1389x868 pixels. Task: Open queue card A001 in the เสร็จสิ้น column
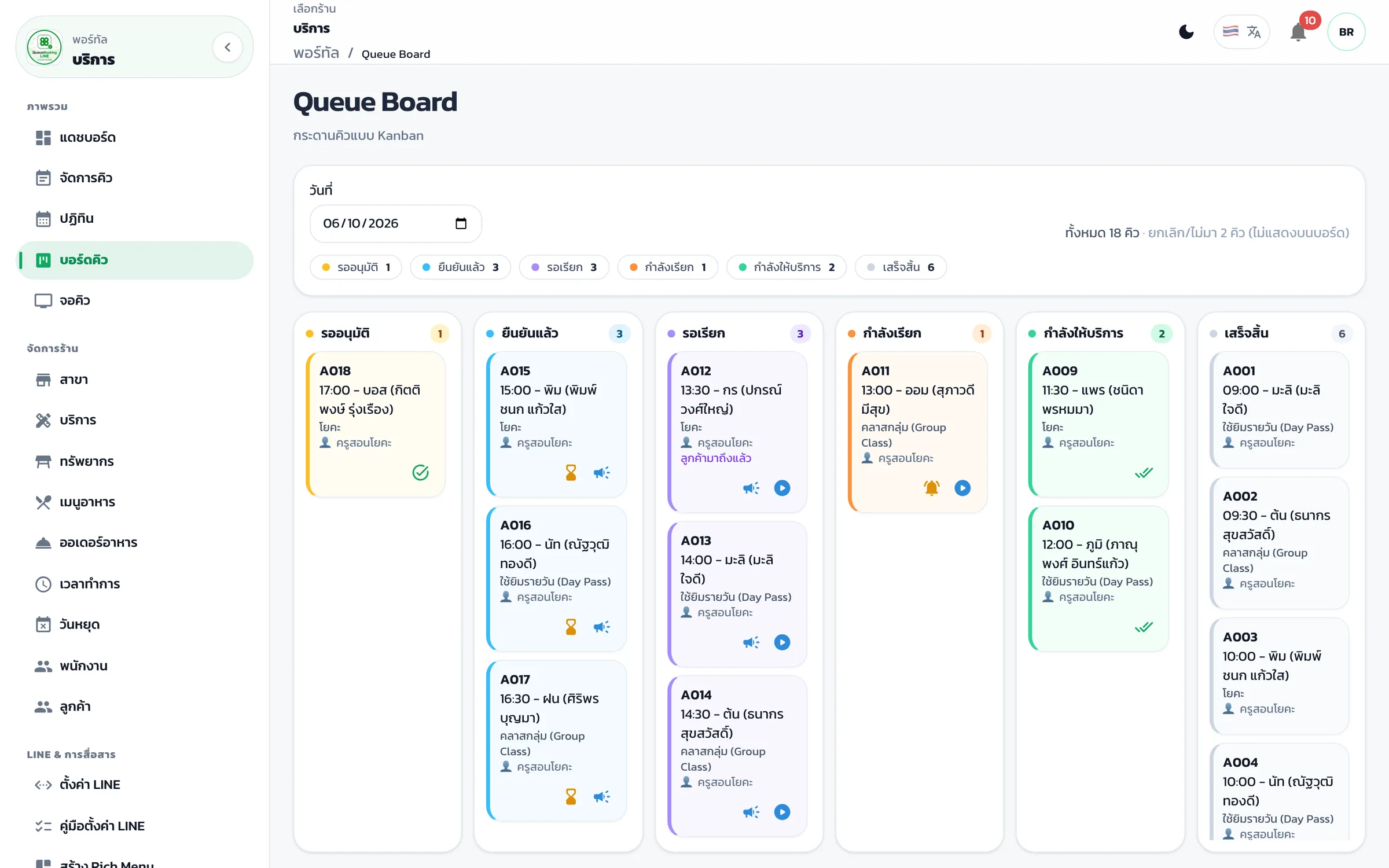coord(1279,410)
